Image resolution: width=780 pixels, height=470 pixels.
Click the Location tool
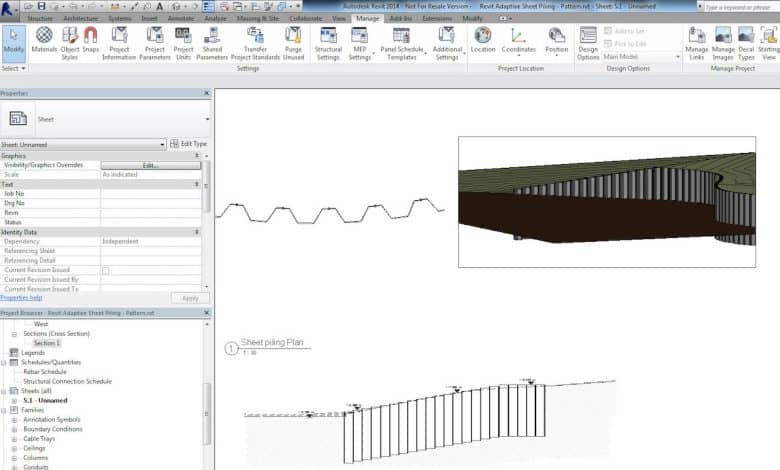483,40
